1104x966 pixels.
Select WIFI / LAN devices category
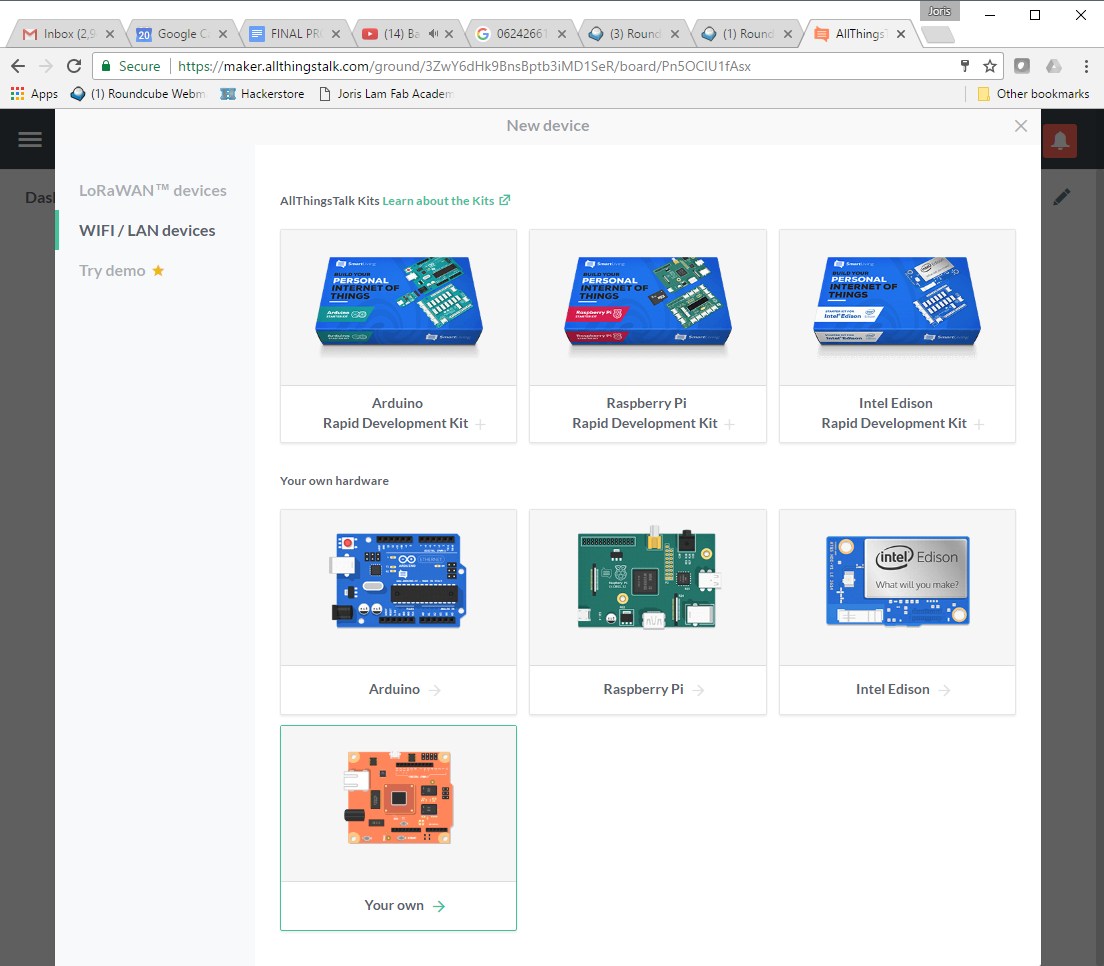pos(147,231)
